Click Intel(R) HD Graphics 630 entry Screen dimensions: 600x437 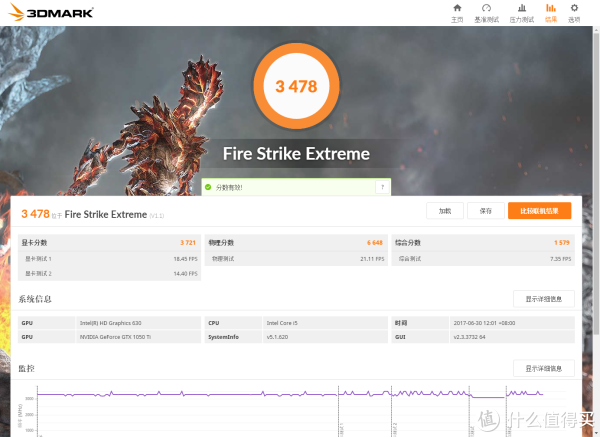(x=111, y=323)
